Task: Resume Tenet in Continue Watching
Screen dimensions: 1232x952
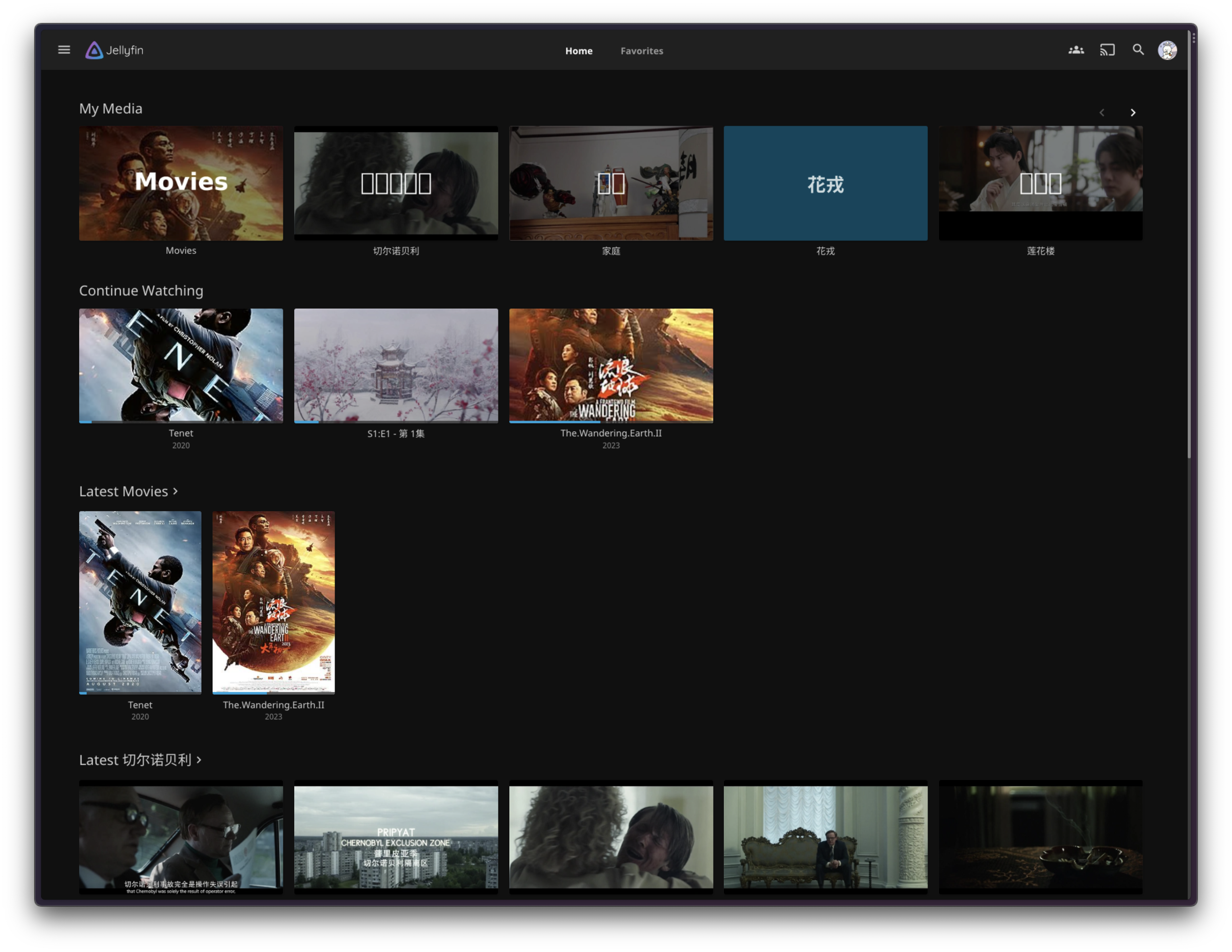Action: click(x=180, y=365)
